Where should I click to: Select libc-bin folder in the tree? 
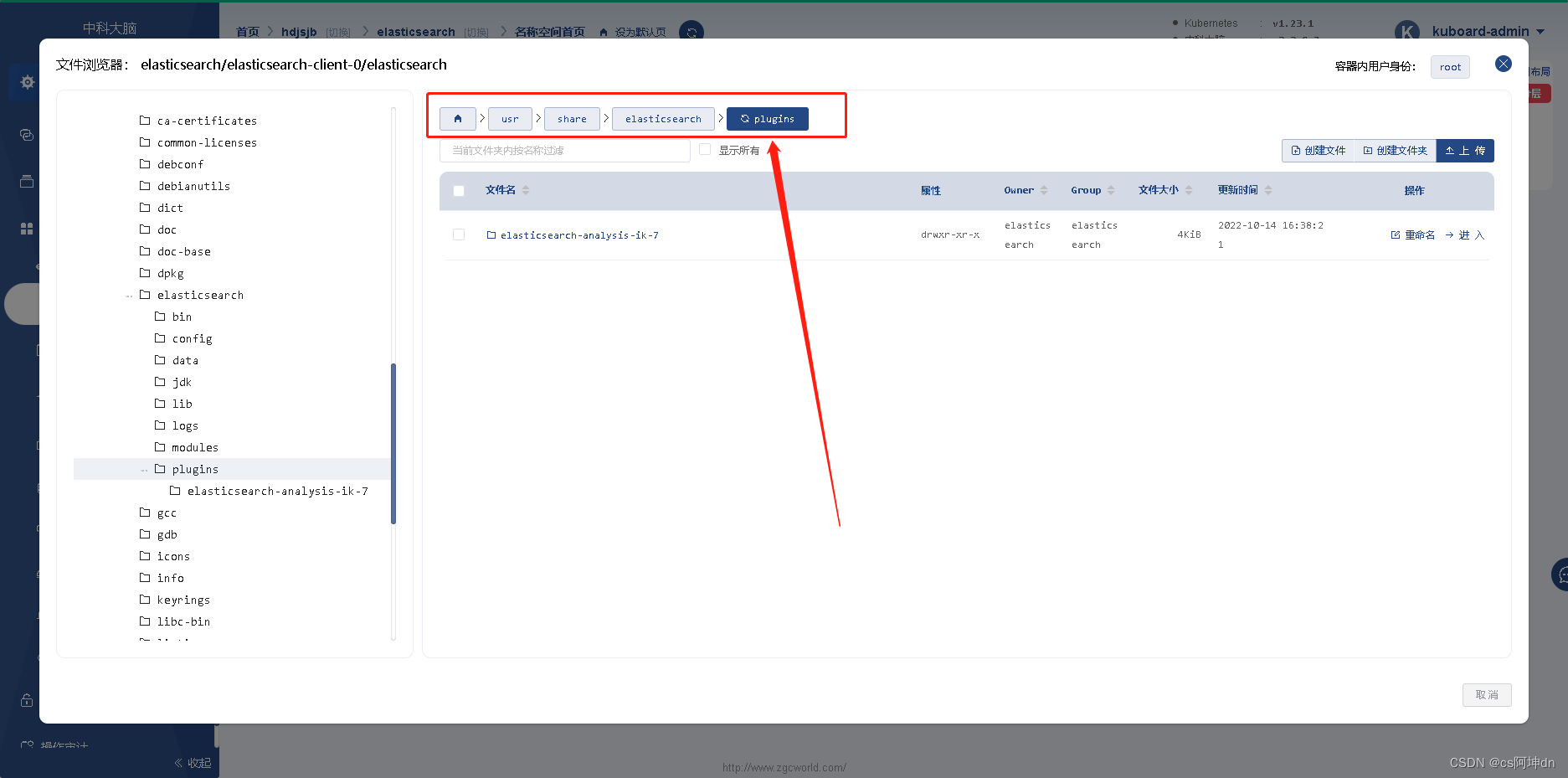(x=183, y=621)
